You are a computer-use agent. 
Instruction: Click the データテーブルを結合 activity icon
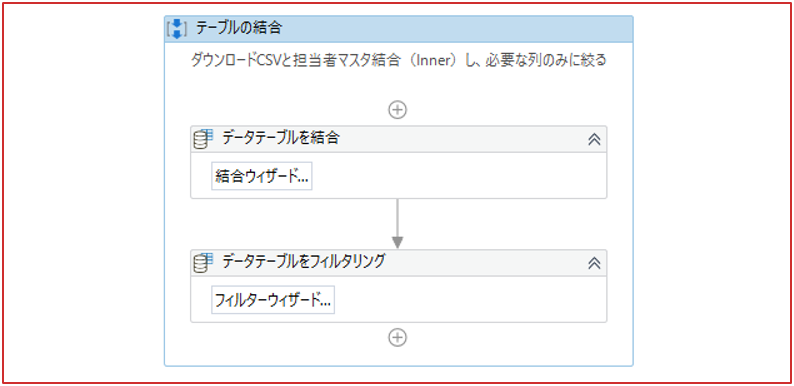[x=204, y=139]
